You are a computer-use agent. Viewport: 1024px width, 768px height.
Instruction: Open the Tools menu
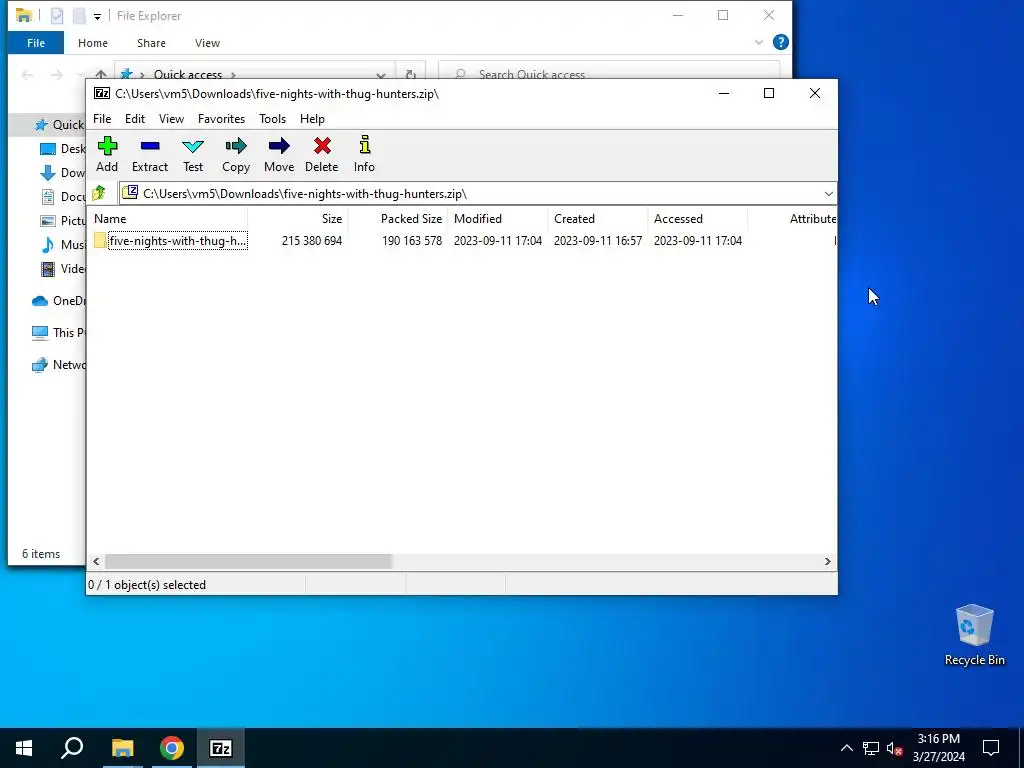coord(272,119)
